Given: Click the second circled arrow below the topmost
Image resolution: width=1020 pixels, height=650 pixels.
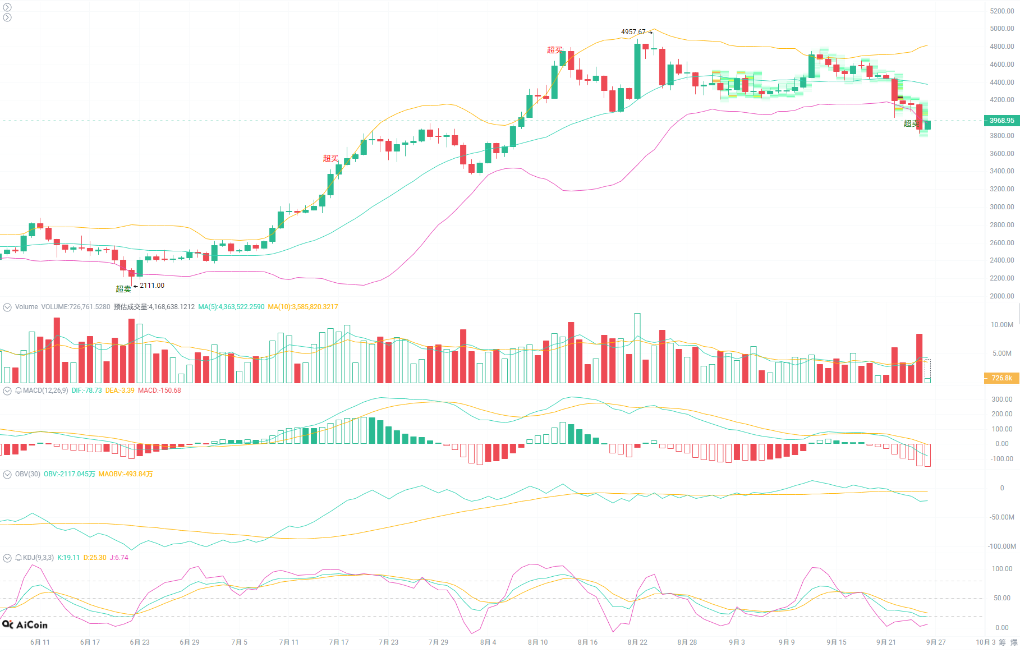Looking at the screenshot, I should pos(7,18).
